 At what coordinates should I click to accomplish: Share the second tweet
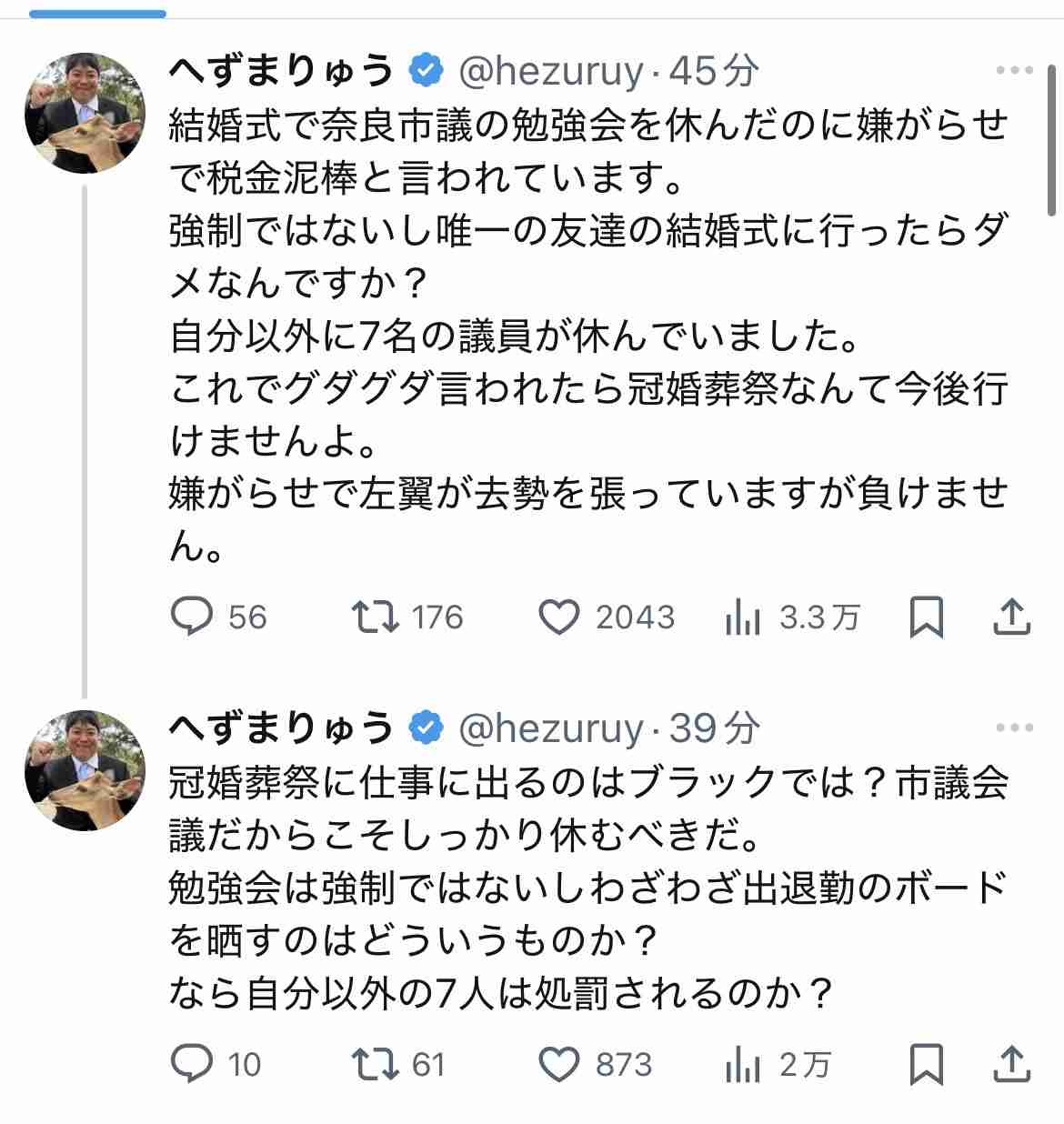click(1011, 1063)
